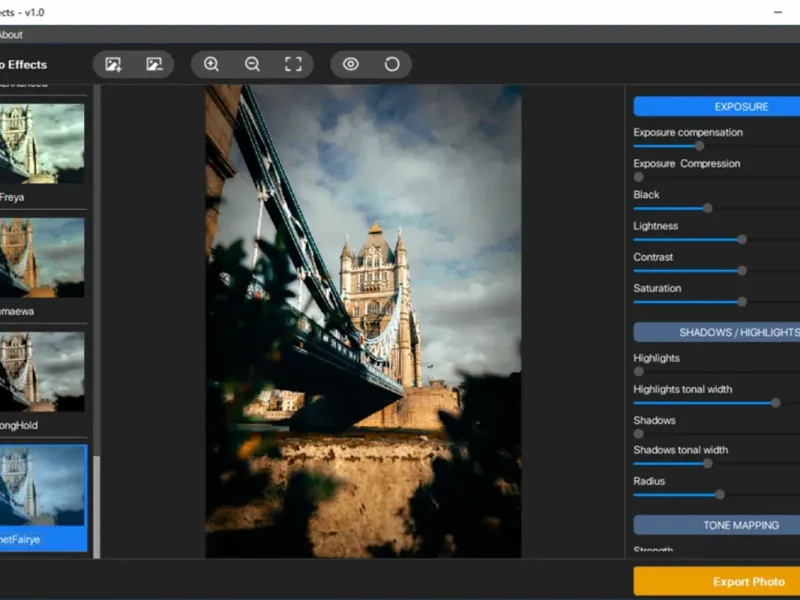Screen dimensions: 800x600
Task: Click the Exposure compensation slider handle
Action: point(699,146)
